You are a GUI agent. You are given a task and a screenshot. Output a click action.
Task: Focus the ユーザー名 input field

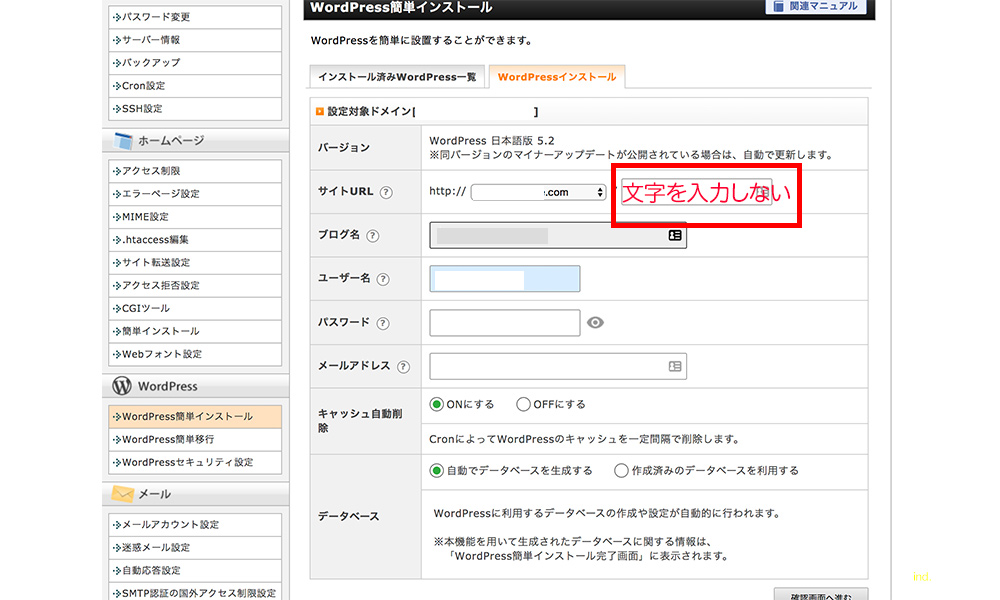[x=505, y=279]
